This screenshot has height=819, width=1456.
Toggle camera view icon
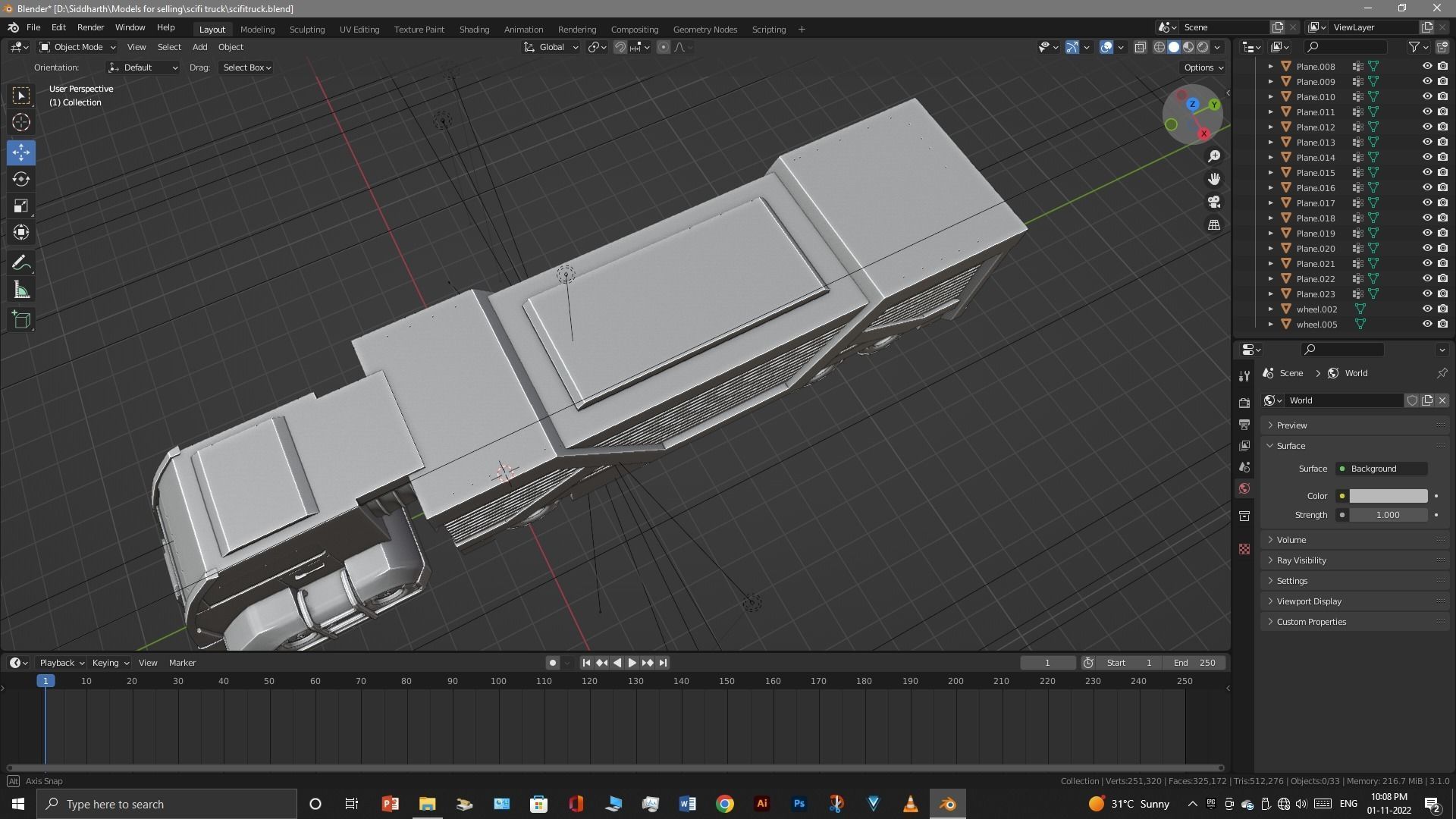point(1214,202)
